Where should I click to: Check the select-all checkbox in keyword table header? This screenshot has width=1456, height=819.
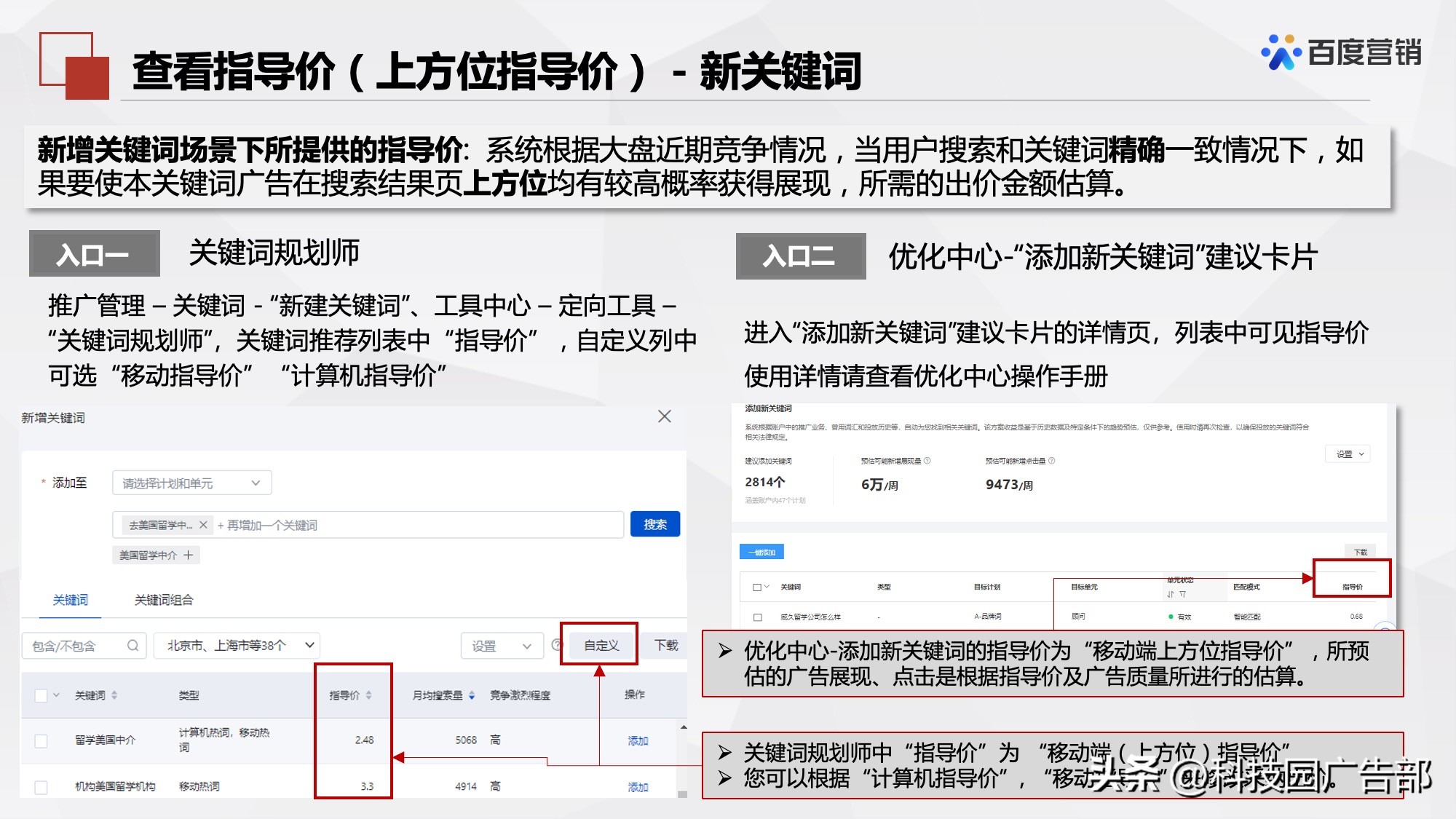41,696
